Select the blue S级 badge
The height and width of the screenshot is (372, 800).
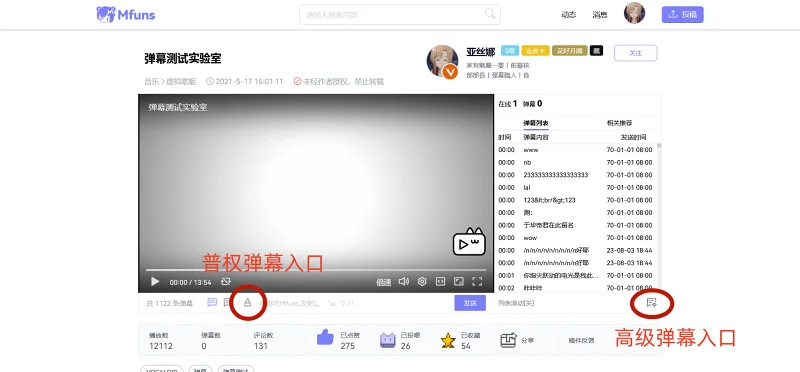pyautogui.click(x=510, y=51)
